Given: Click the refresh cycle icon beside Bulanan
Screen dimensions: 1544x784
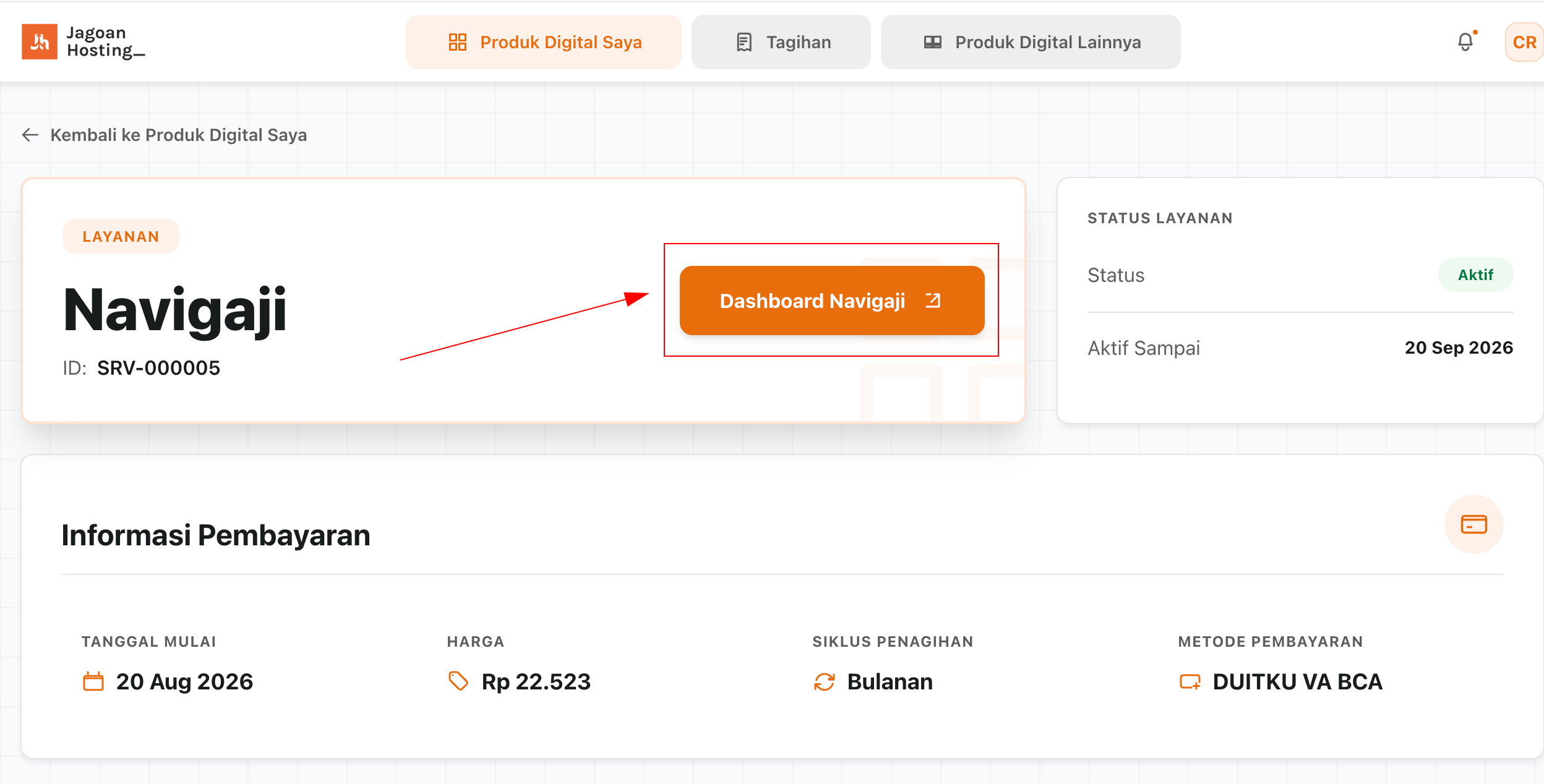Looking at the screenshot, I should click(x=824, y=682).
